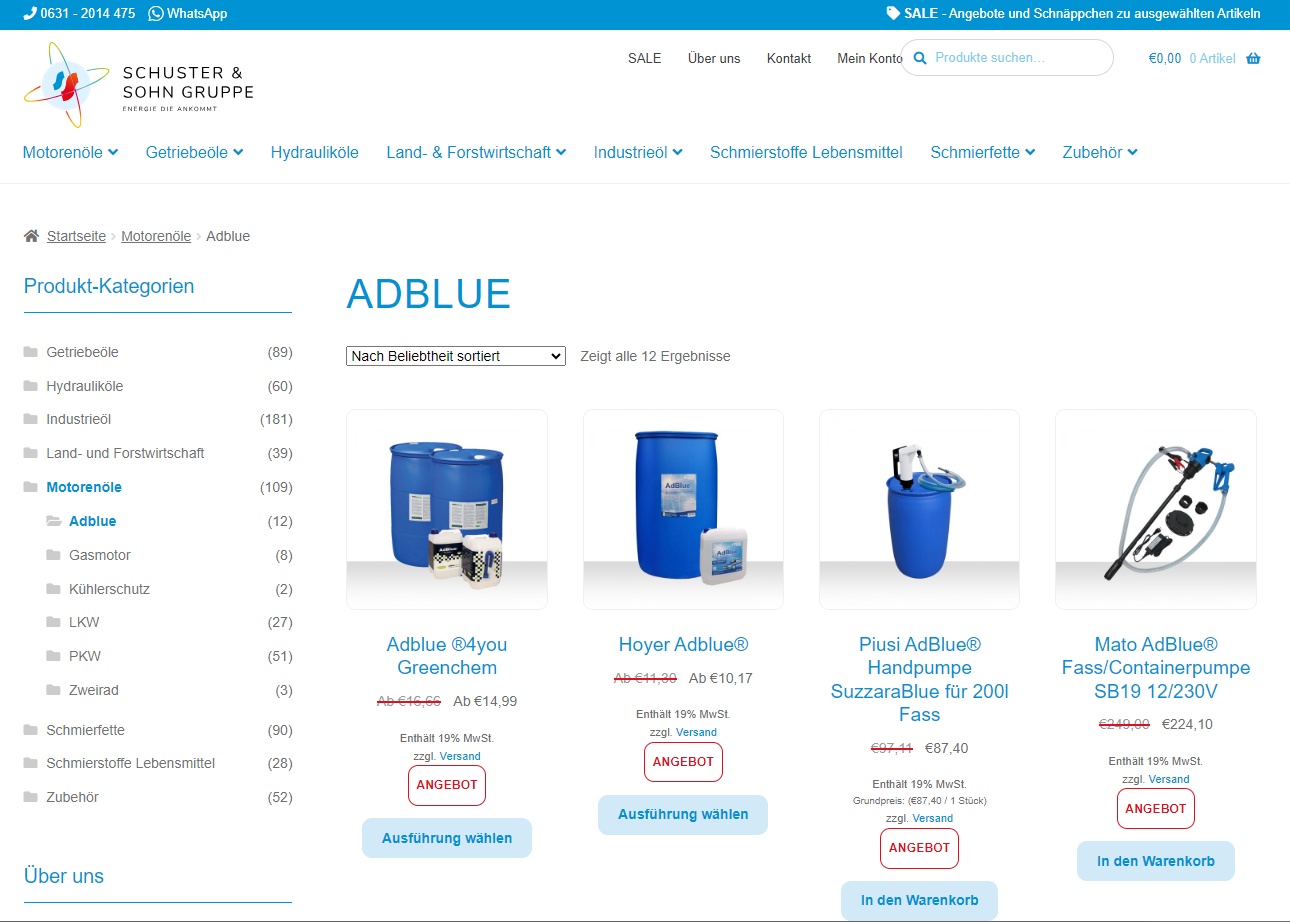This screenshot has width=1290, height=922.
Task: Click 'In den Warenkorb' for the Mato pump
Action: coord(1155,861)
